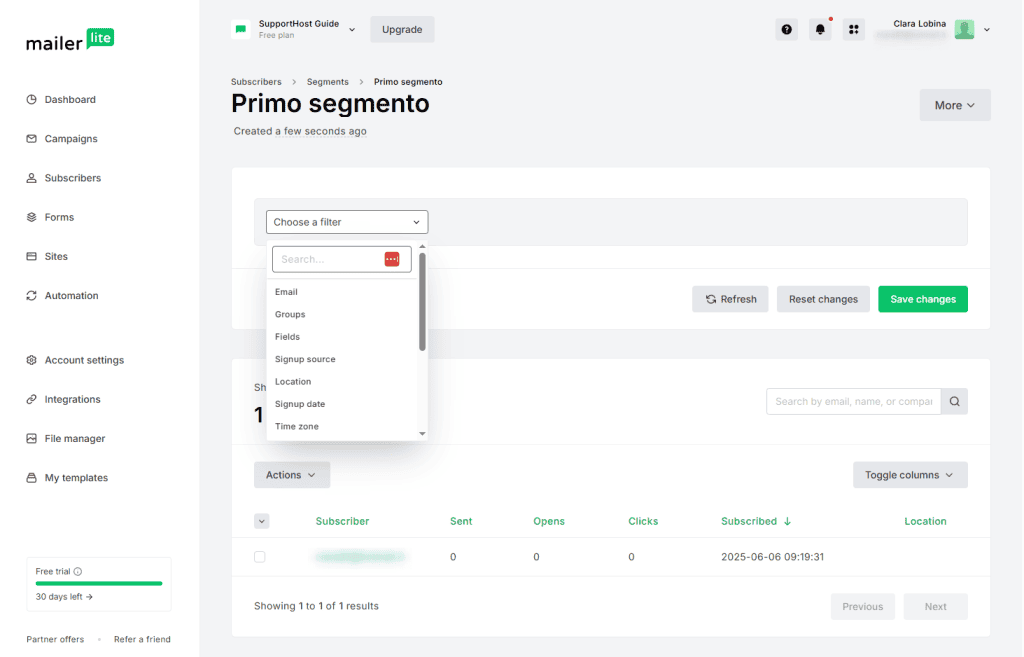Expand the user profile chevron
This screenshot has width=1024, height=657.
pyautogui.click(x=987, y=29)
